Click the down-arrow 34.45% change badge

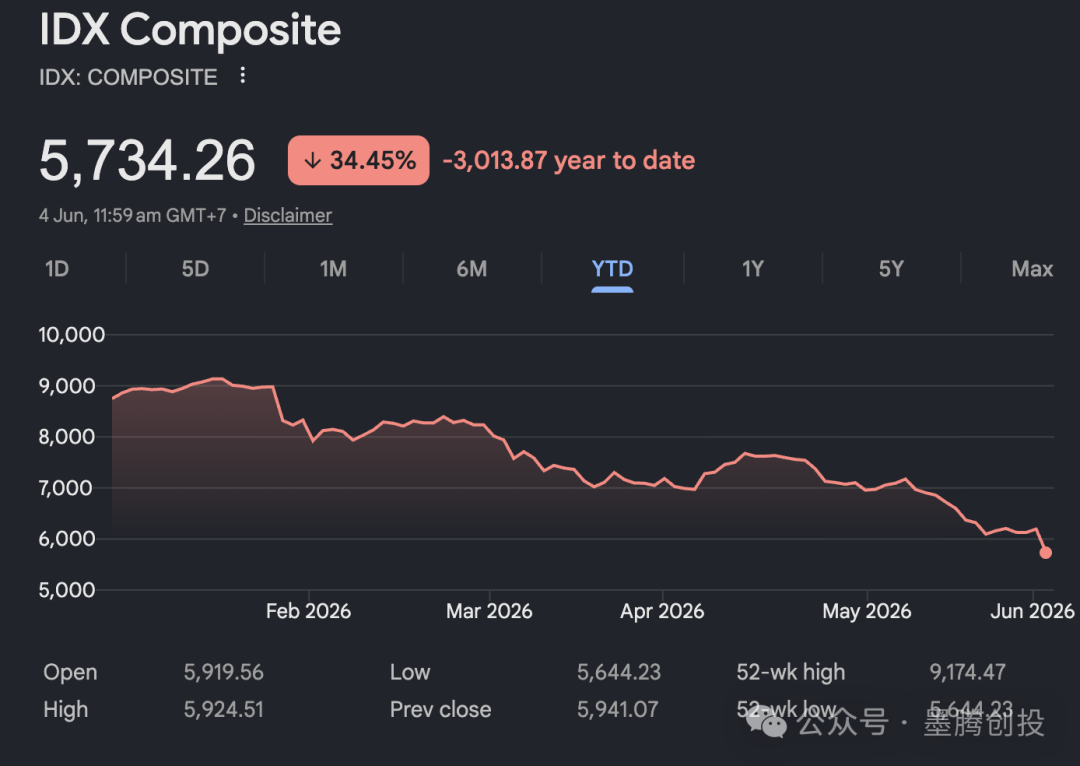point(358,161)
